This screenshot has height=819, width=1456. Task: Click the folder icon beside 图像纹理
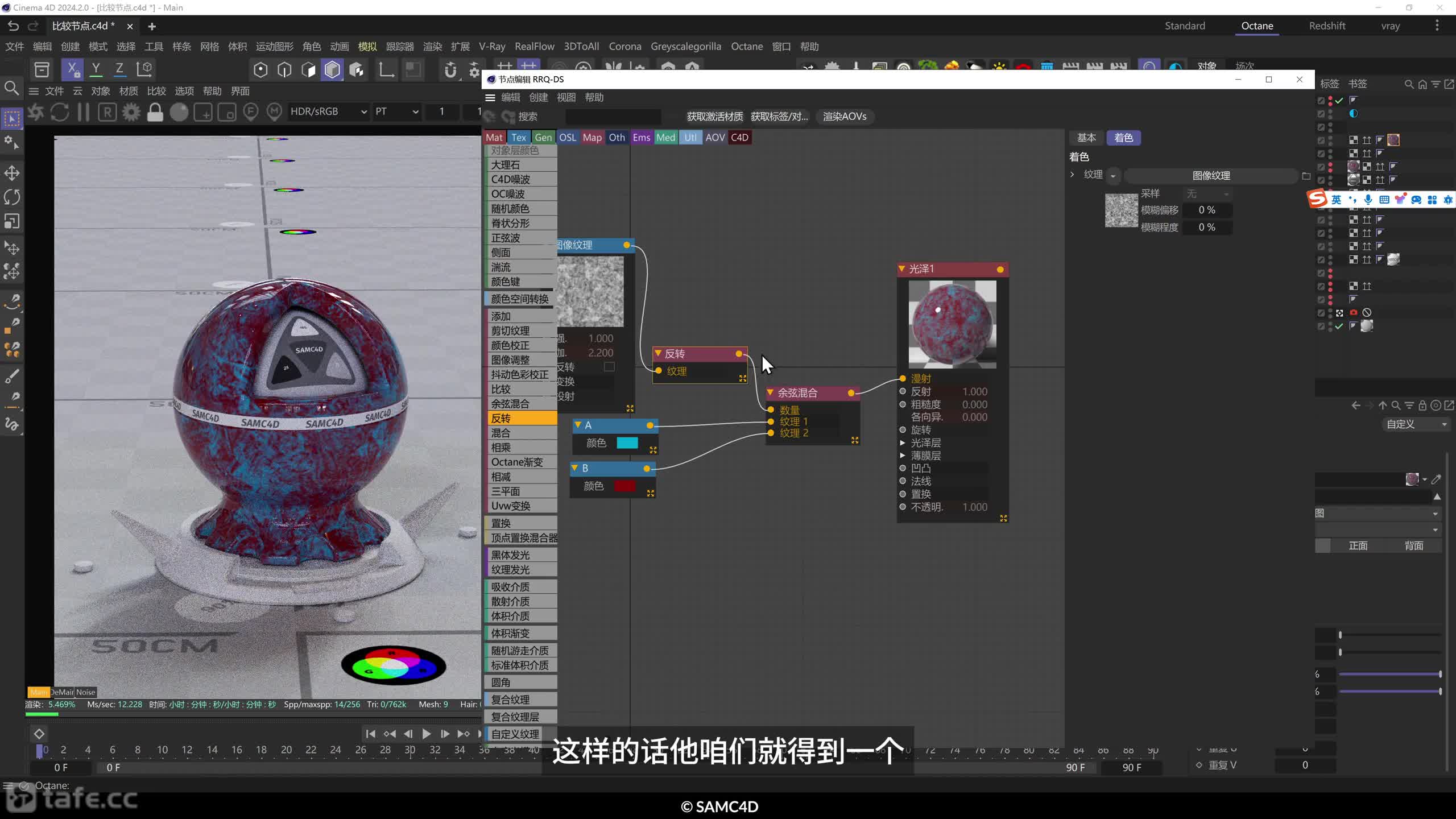pyautogui.click(x=1306, y=176)
